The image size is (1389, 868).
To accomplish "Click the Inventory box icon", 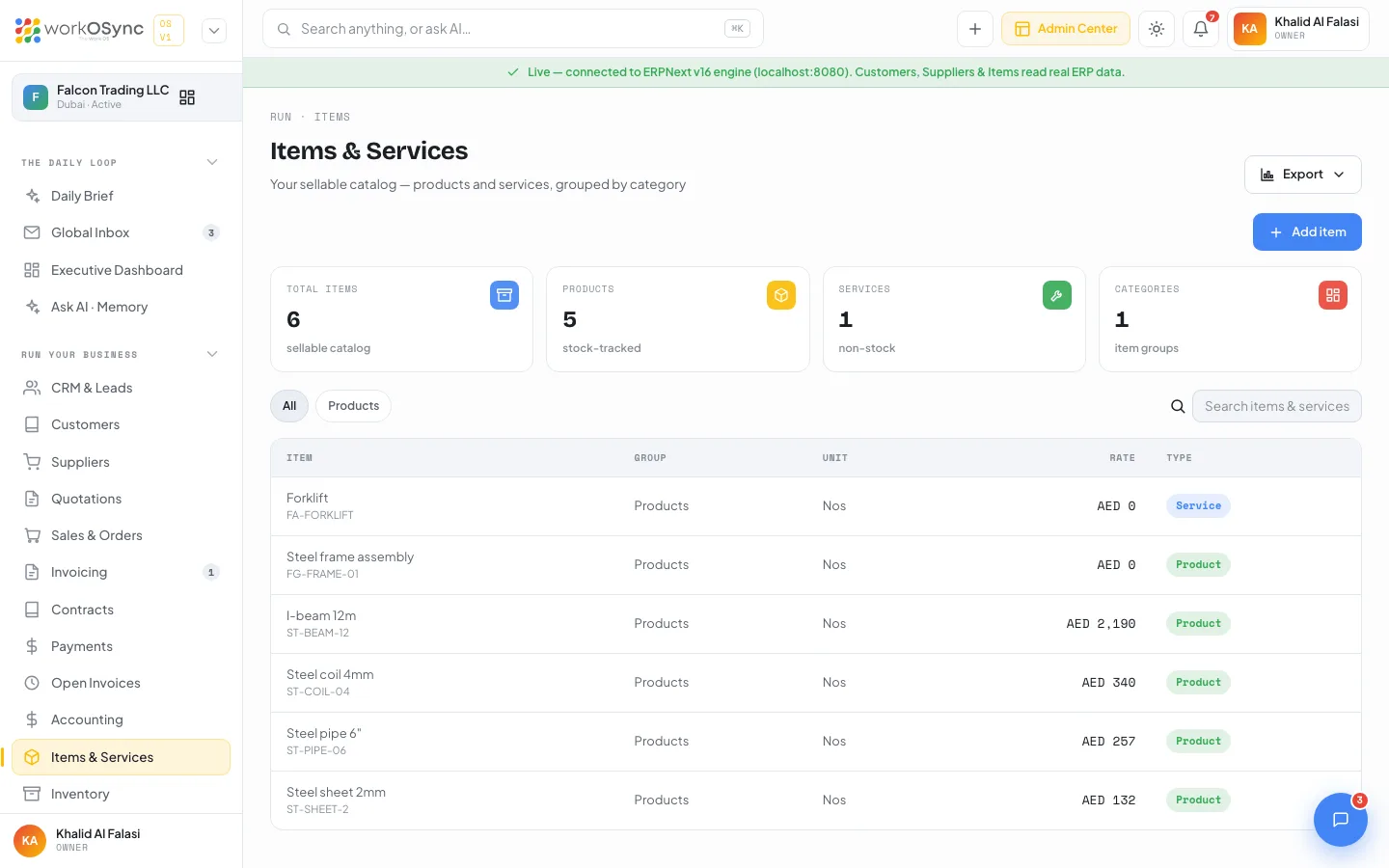I will pos(32,794).
